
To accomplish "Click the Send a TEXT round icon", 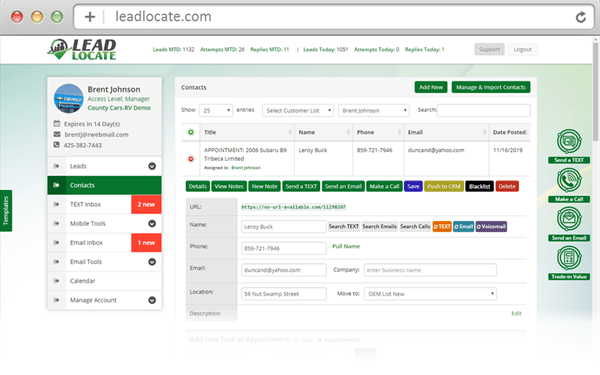I will point(569,141).
